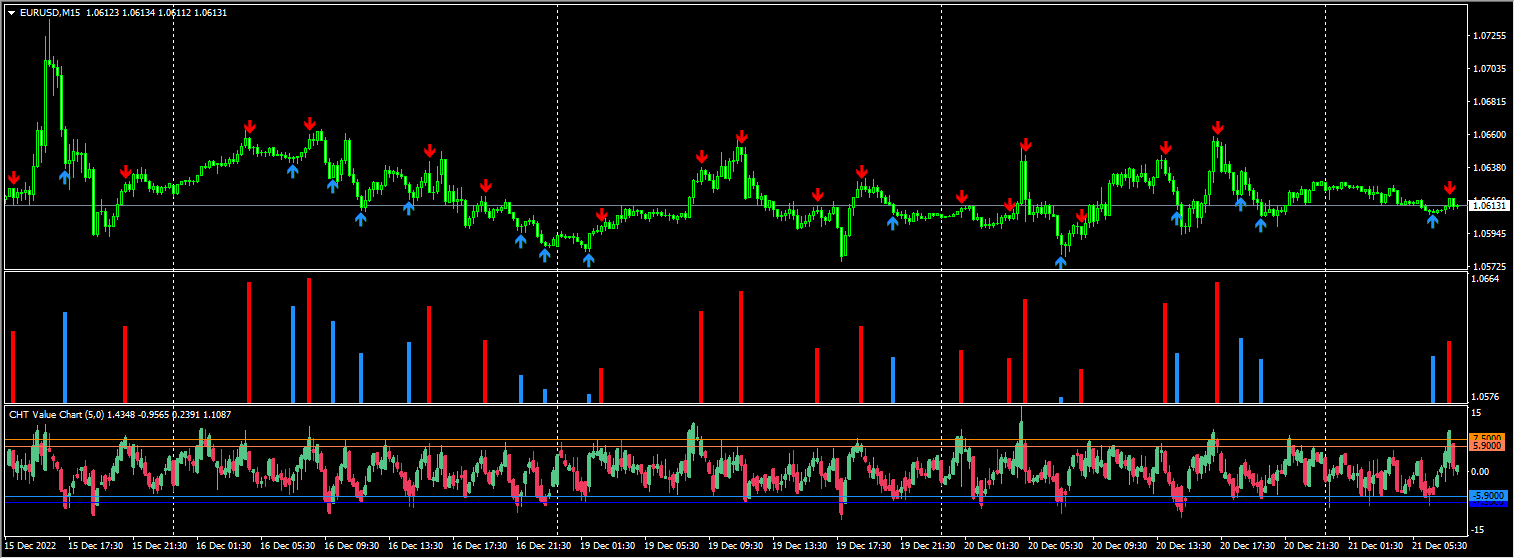Click the 1.0664 scale label of histogram panel
The height and width of the screenshot is (559, 1515).
1486,280
